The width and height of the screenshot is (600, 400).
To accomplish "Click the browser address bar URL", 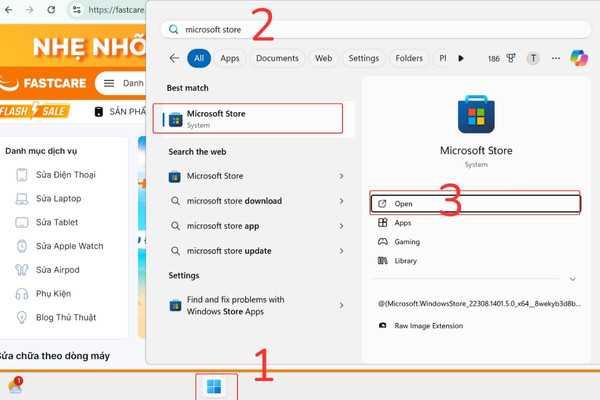I will point(117,10).
